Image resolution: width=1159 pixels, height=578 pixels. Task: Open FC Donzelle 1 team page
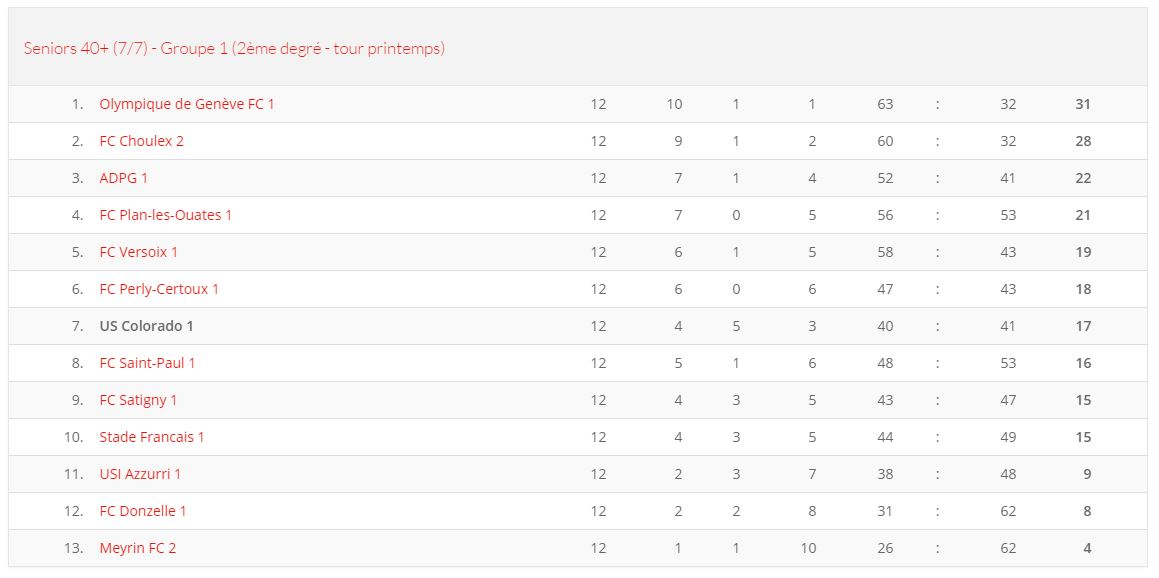[143, 511]
